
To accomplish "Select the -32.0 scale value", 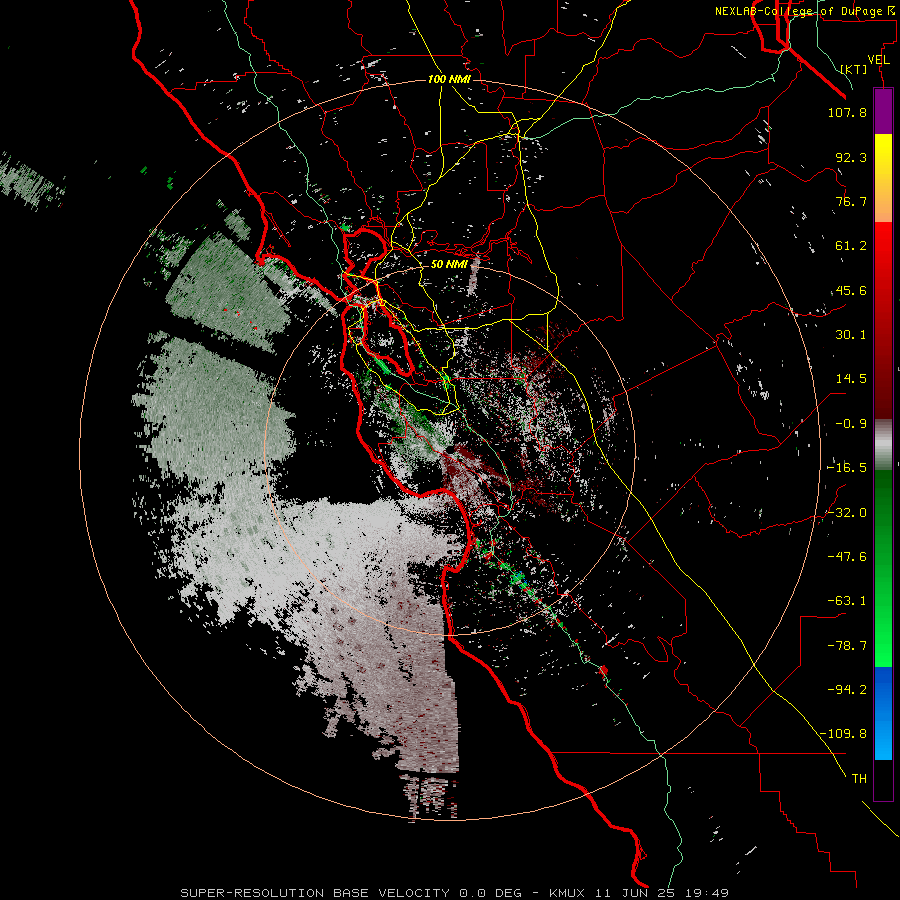I will (847, 513).
